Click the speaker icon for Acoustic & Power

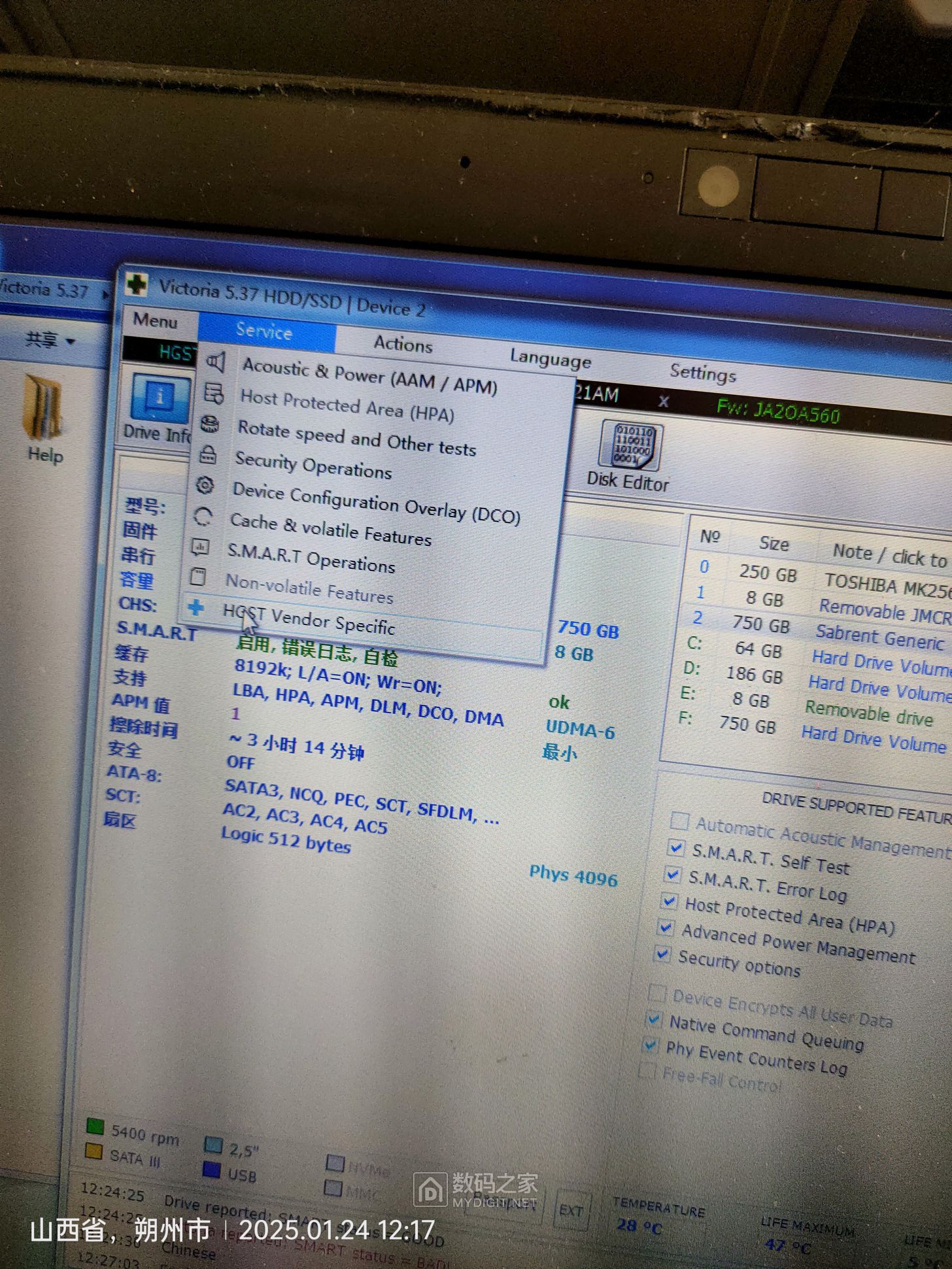click(216, 362)
